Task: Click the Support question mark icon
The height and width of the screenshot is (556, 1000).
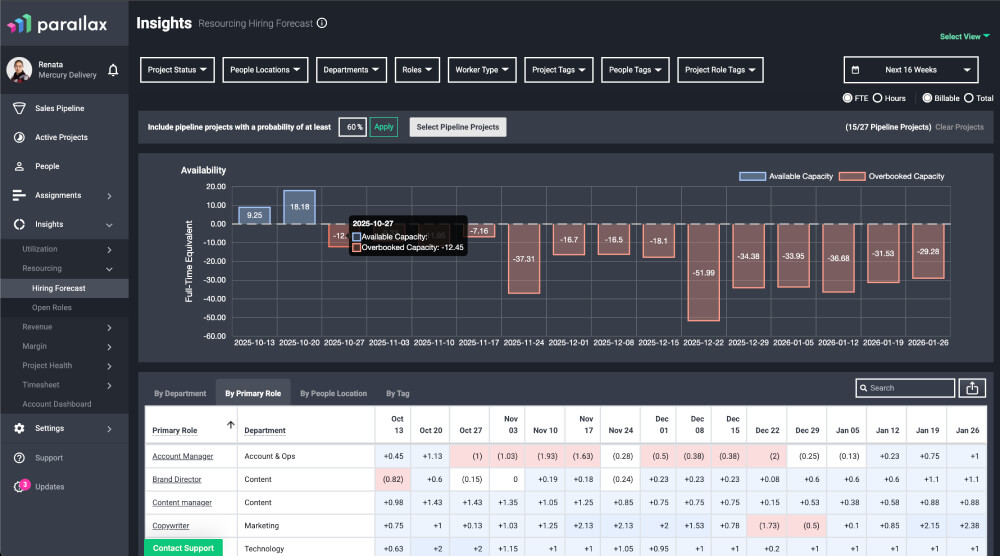Action: pos(18,458)
